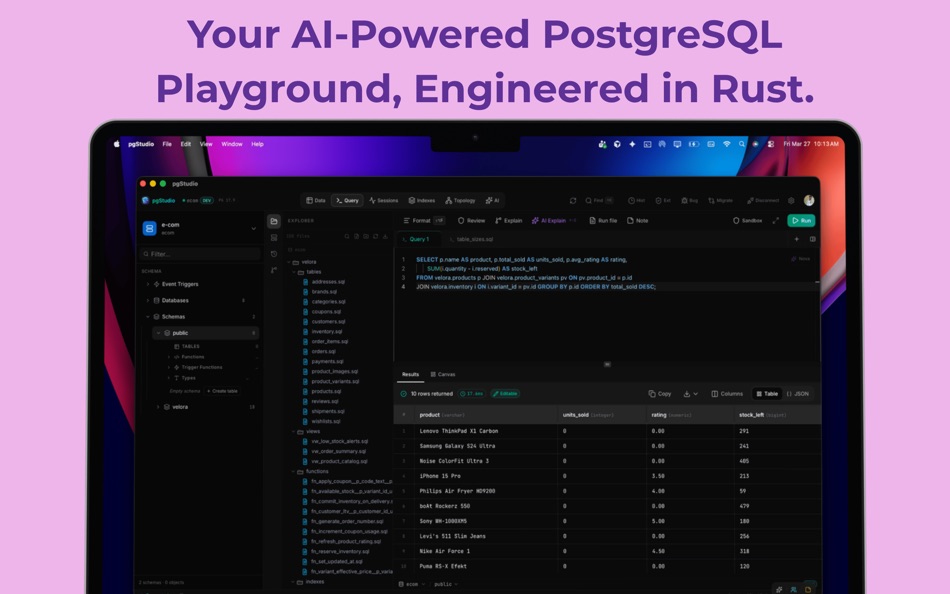Click the Apple menu icon
Screen dimensions: 950x594
pos(116,144)
